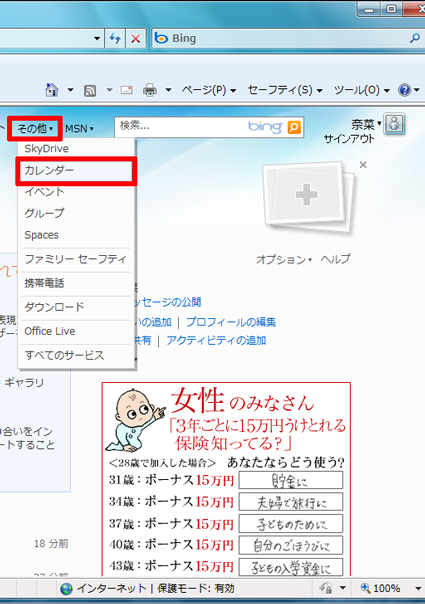Click the Home icon in command bar
This screenshot has height=604, width=425.
52,90
